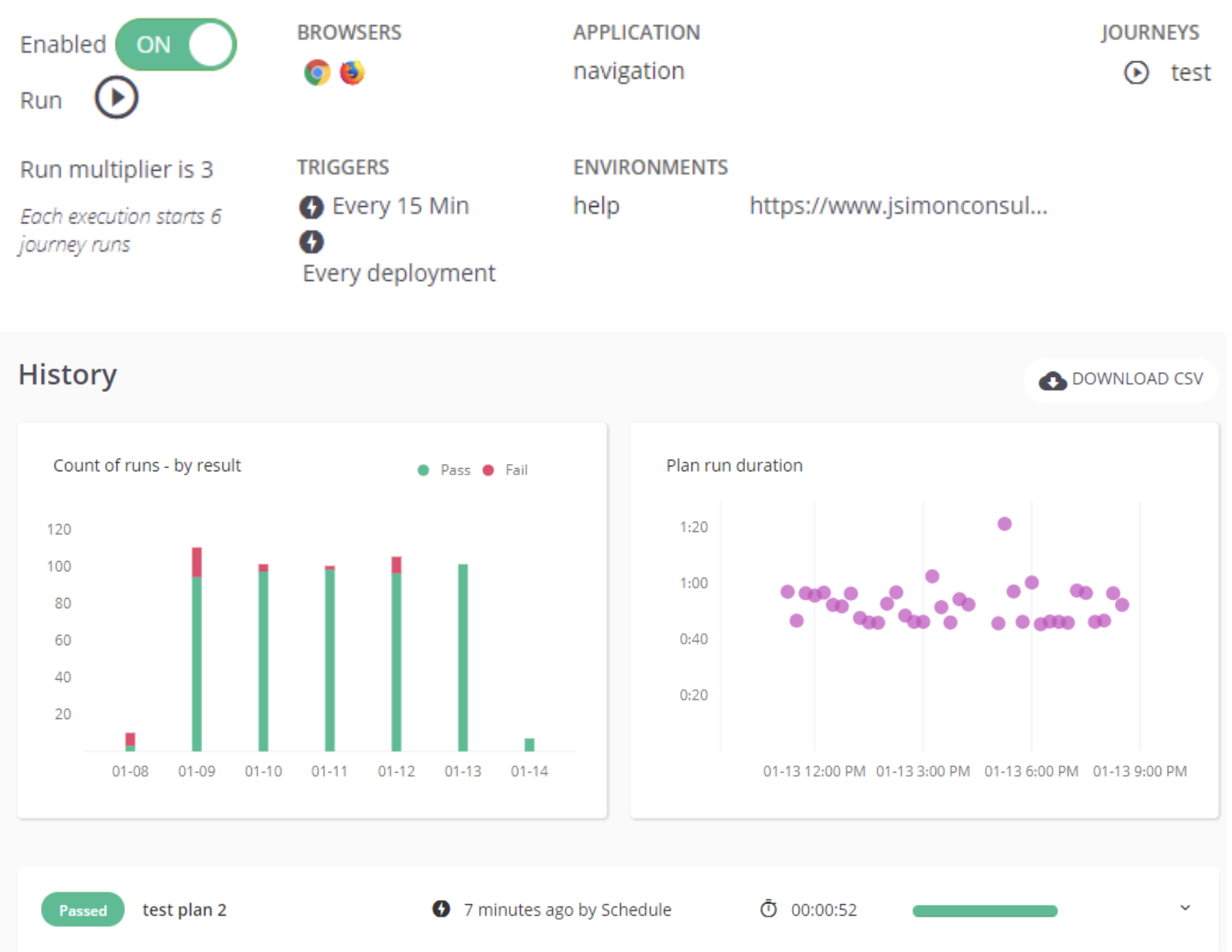Toggle the Pass legend in runs chart
The height and width of the screenshot is (952, 1232).
pos(444,470)
